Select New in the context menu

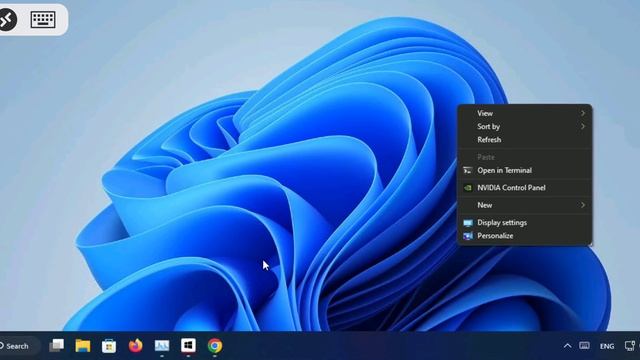click(524, 205)
